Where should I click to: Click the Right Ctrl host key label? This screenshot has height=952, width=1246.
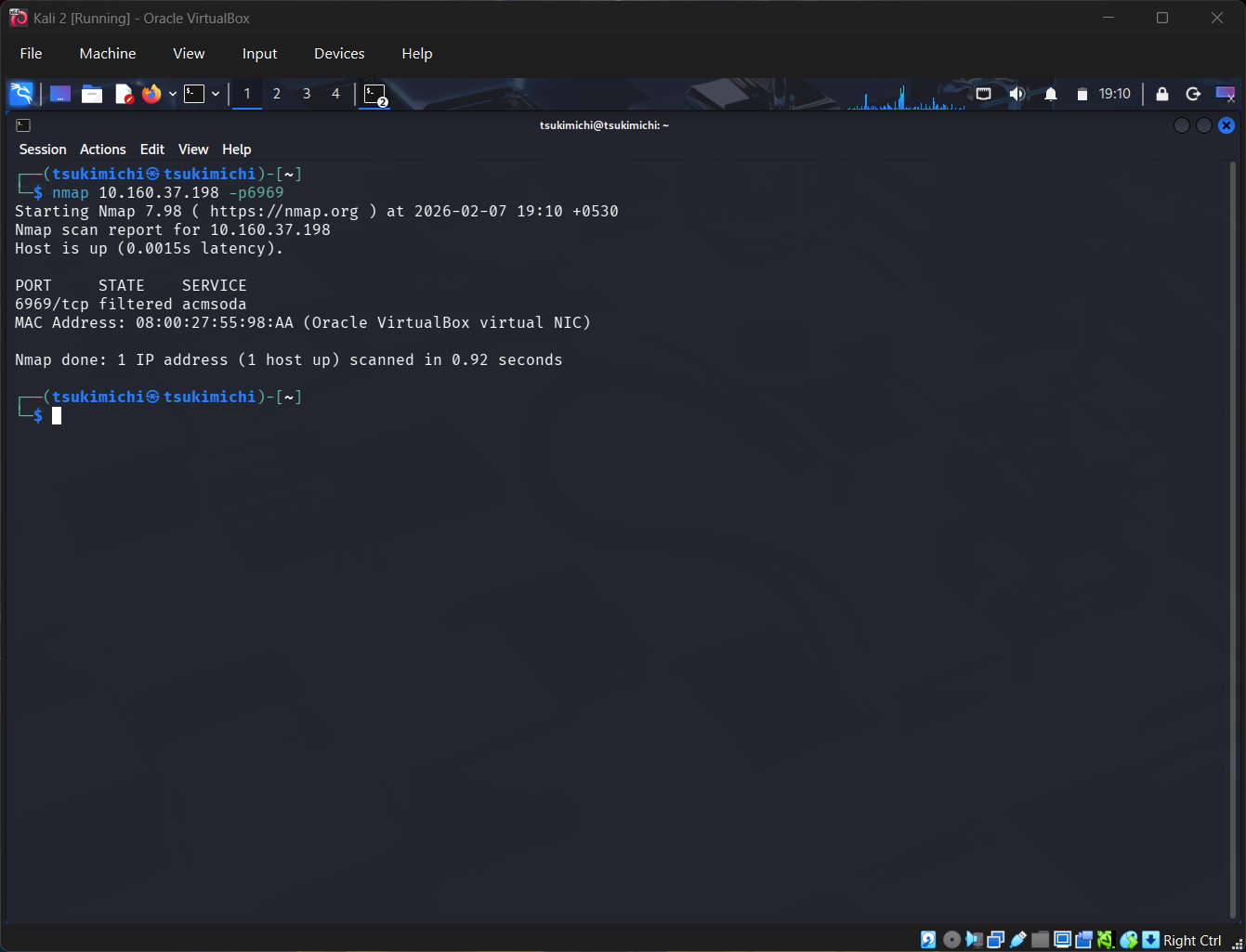pos(1192,941)
